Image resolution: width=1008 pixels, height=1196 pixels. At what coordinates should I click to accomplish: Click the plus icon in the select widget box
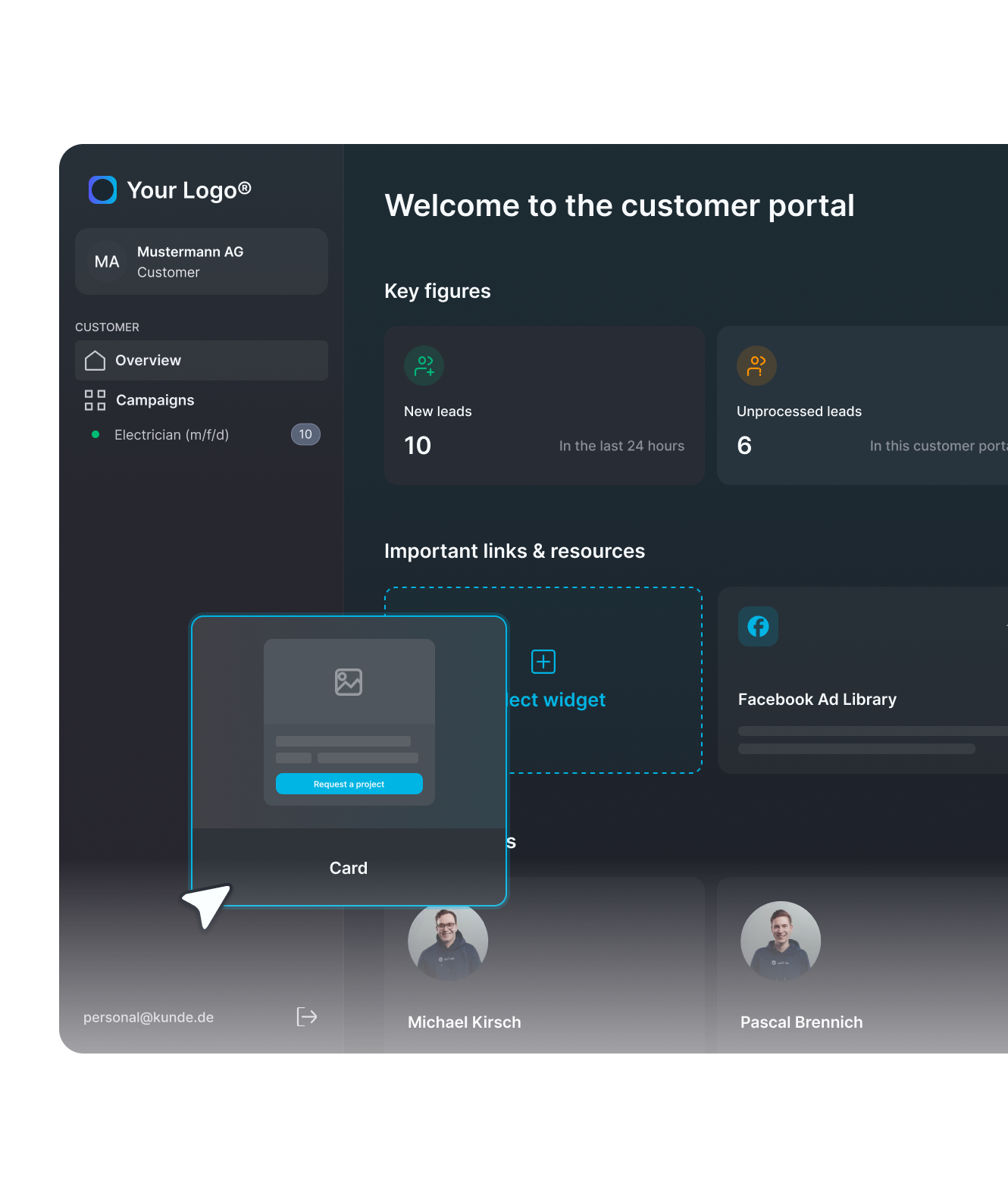pos(543,662)
